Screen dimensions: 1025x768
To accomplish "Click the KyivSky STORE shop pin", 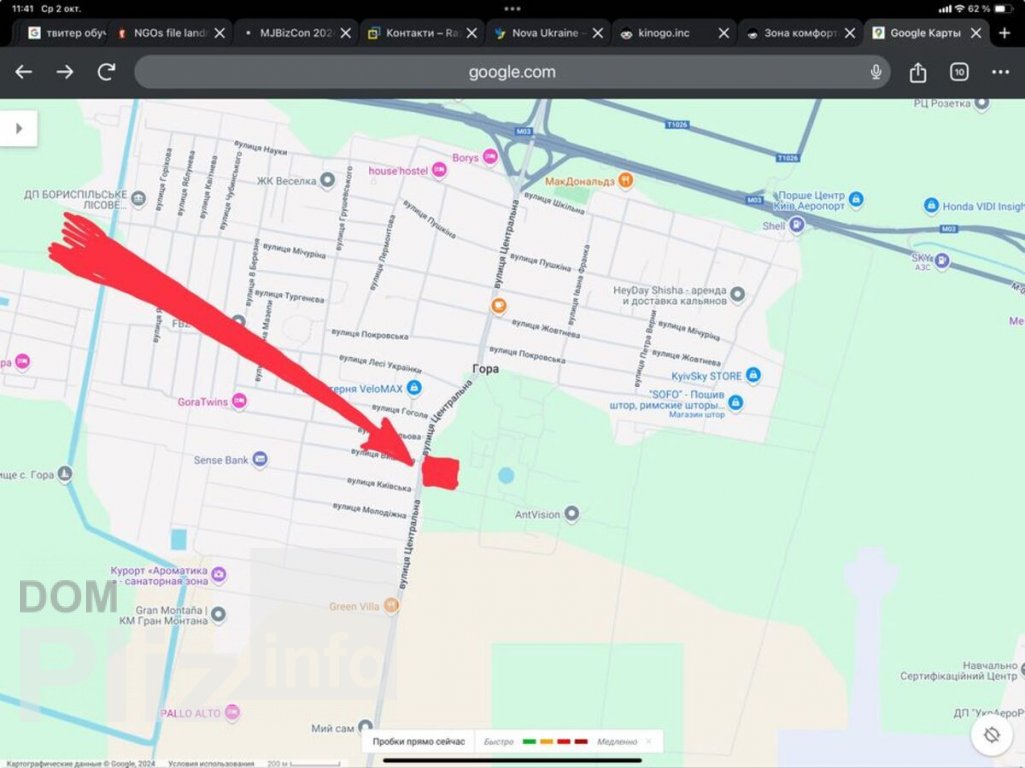I will (x=753, y=376).
